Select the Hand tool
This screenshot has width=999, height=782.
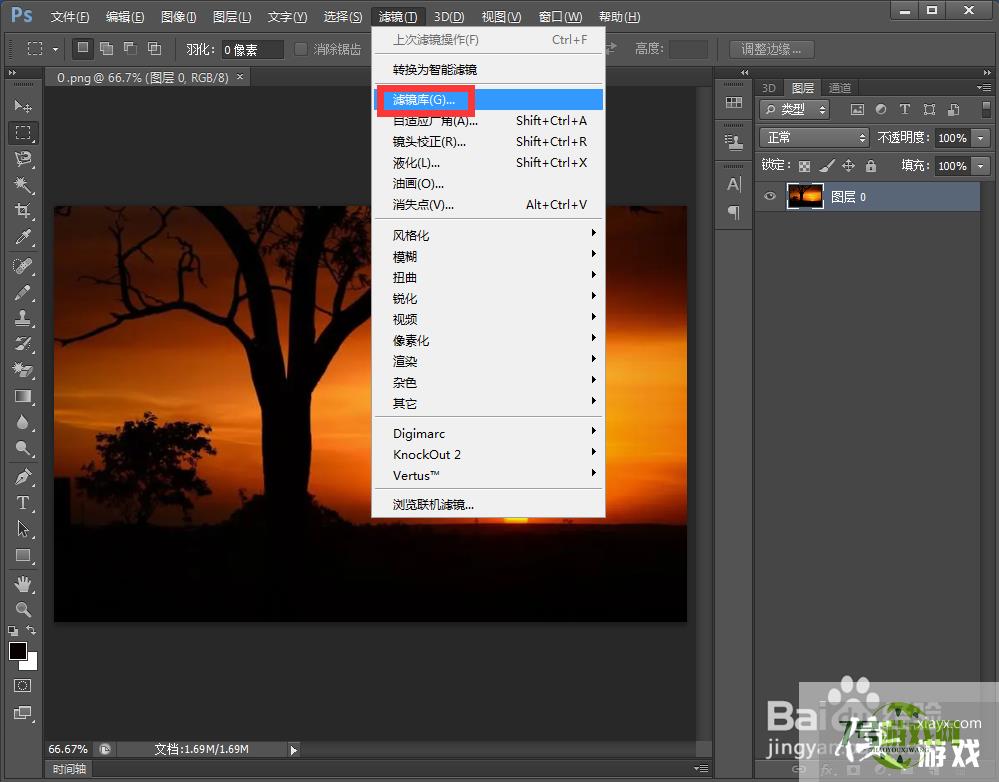pyautogui.click(x=23, y=583)
